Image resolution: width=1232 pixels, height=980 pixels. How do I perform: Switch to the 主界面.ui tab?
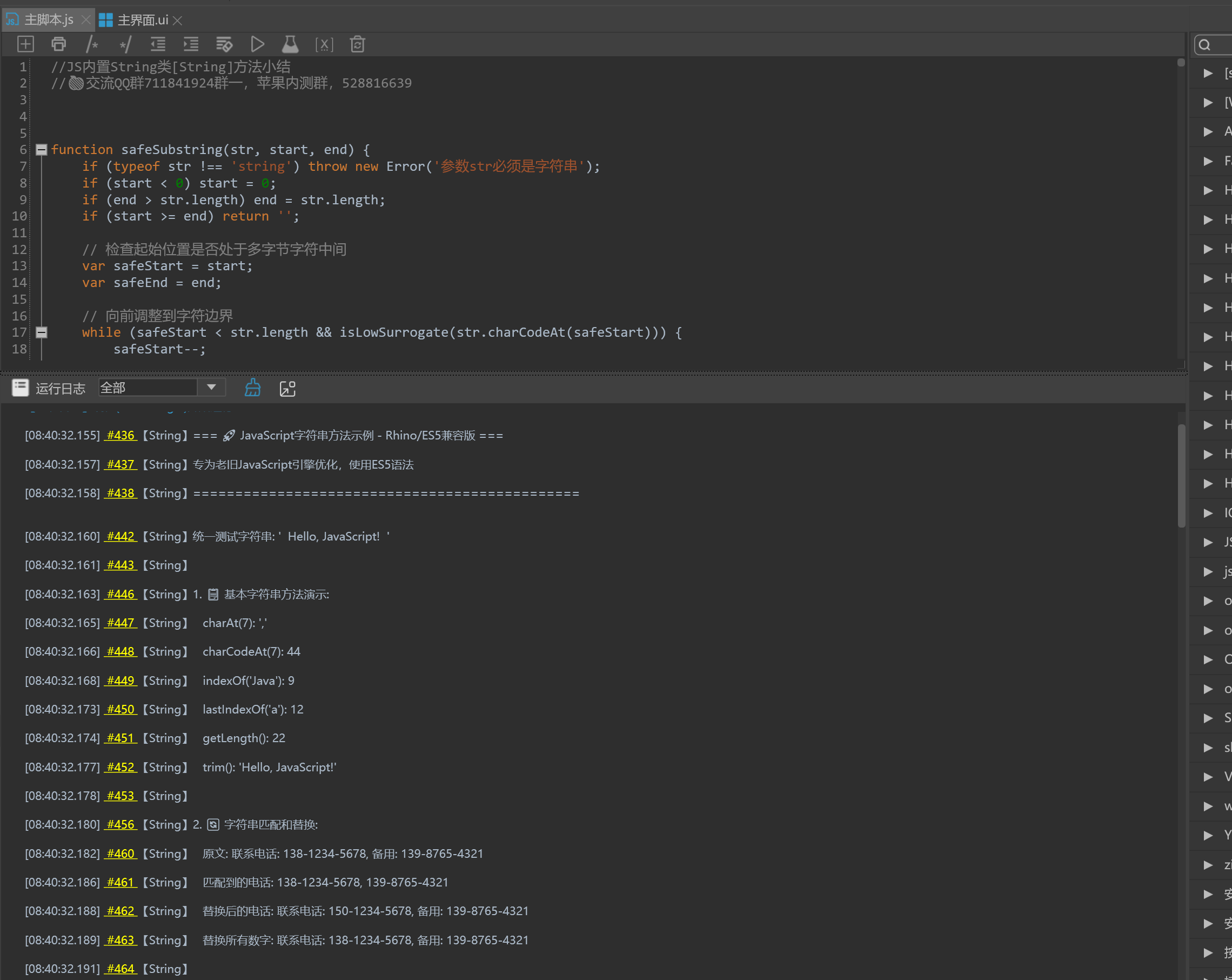click(x=142, y=20)
